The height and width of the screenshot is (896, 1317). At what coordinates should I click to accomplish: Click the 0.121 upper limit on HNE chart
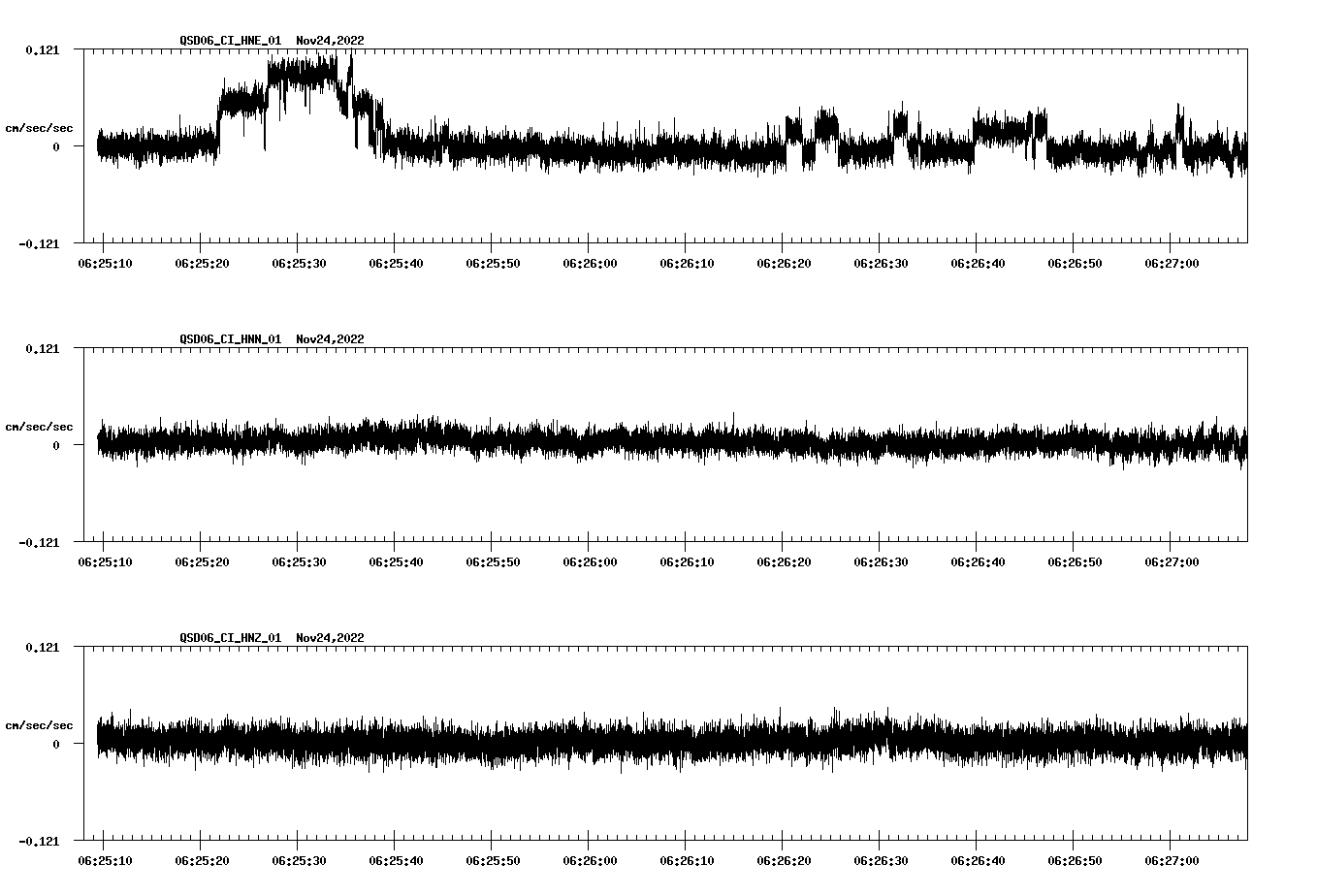click(42, 49)
